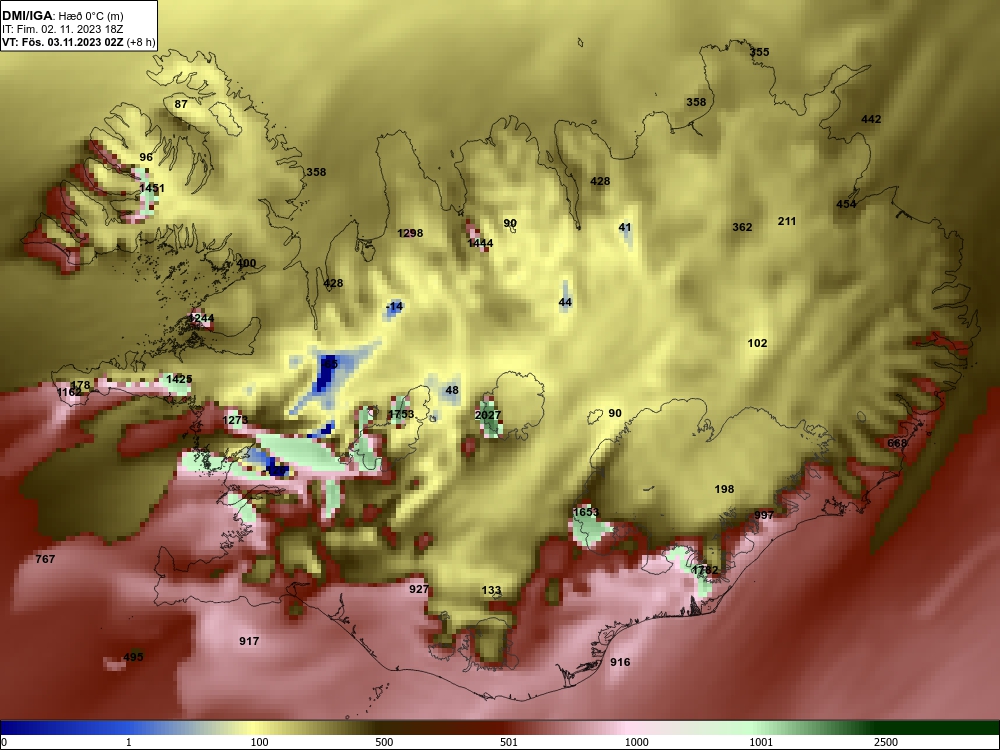Viewport: 1000px width, 750px height.
Task: Select the map value 96
Action: [x=146, y=157]
